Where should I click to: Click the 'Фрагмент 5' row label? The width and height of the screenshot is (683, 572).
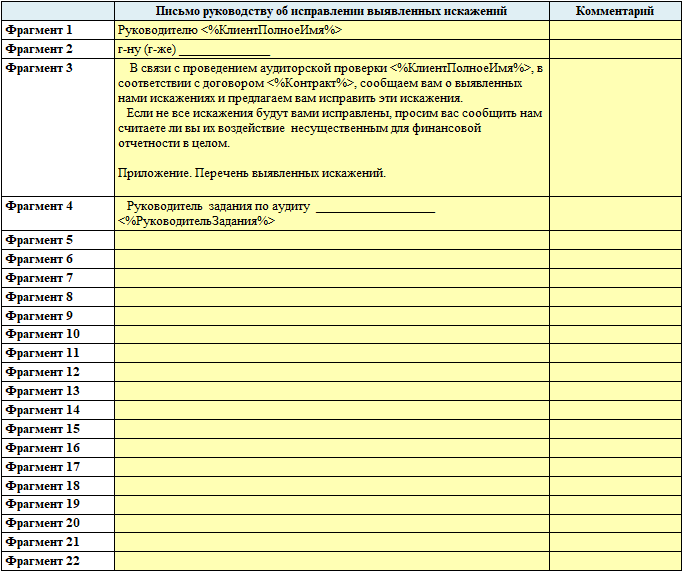[58, 240]
